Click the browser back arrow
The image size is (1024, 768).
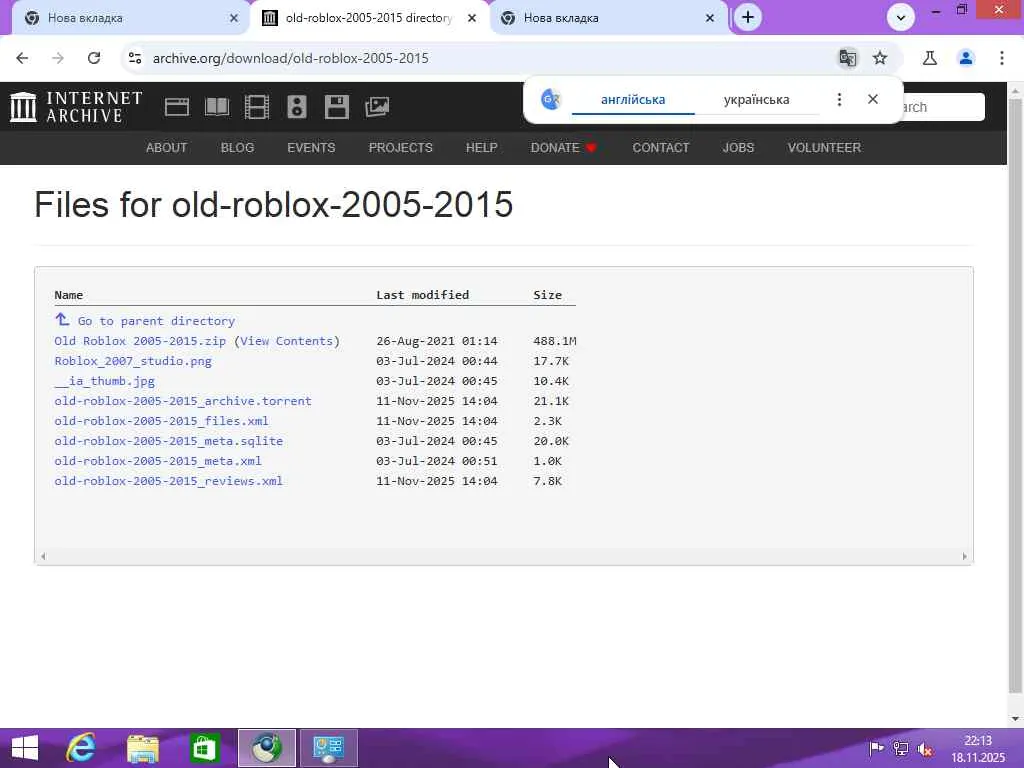pos(22,58)
